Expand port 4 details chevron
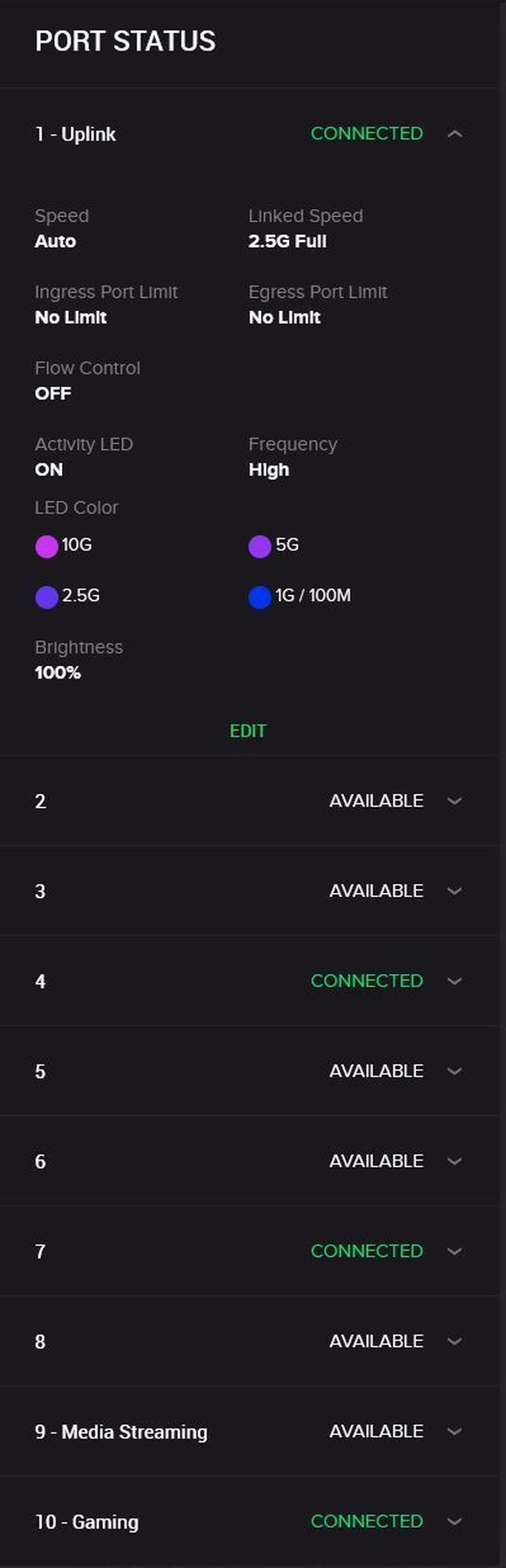The width and height of the screenshot is (506, 1568). tap(455, 980)
